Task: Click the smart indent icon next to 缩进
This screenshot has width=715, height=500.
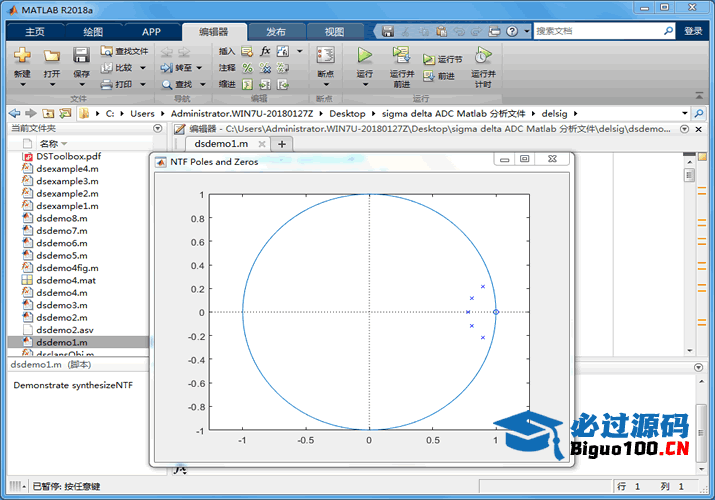Action: (x=247, y=84)
